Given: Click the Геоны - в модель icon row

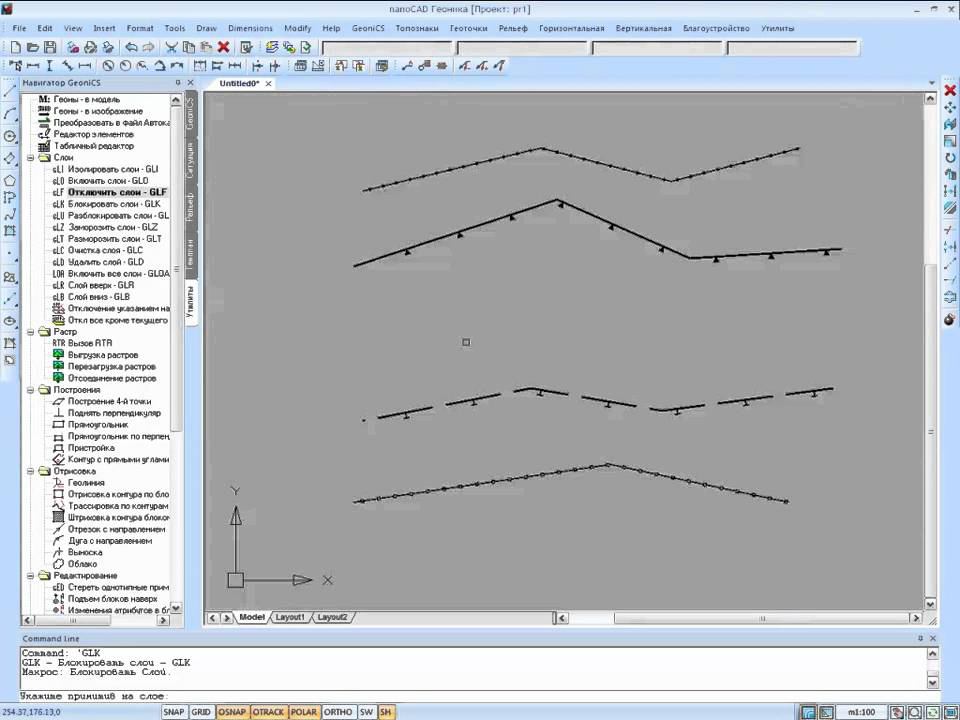Looking at the screenshot, I should click(79, 99).
